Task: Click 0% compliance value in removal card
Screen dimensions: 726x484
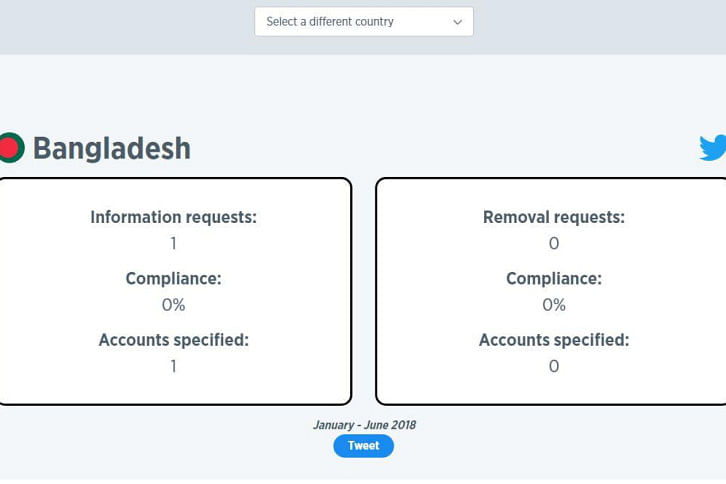Action: (x=554, y=305)
